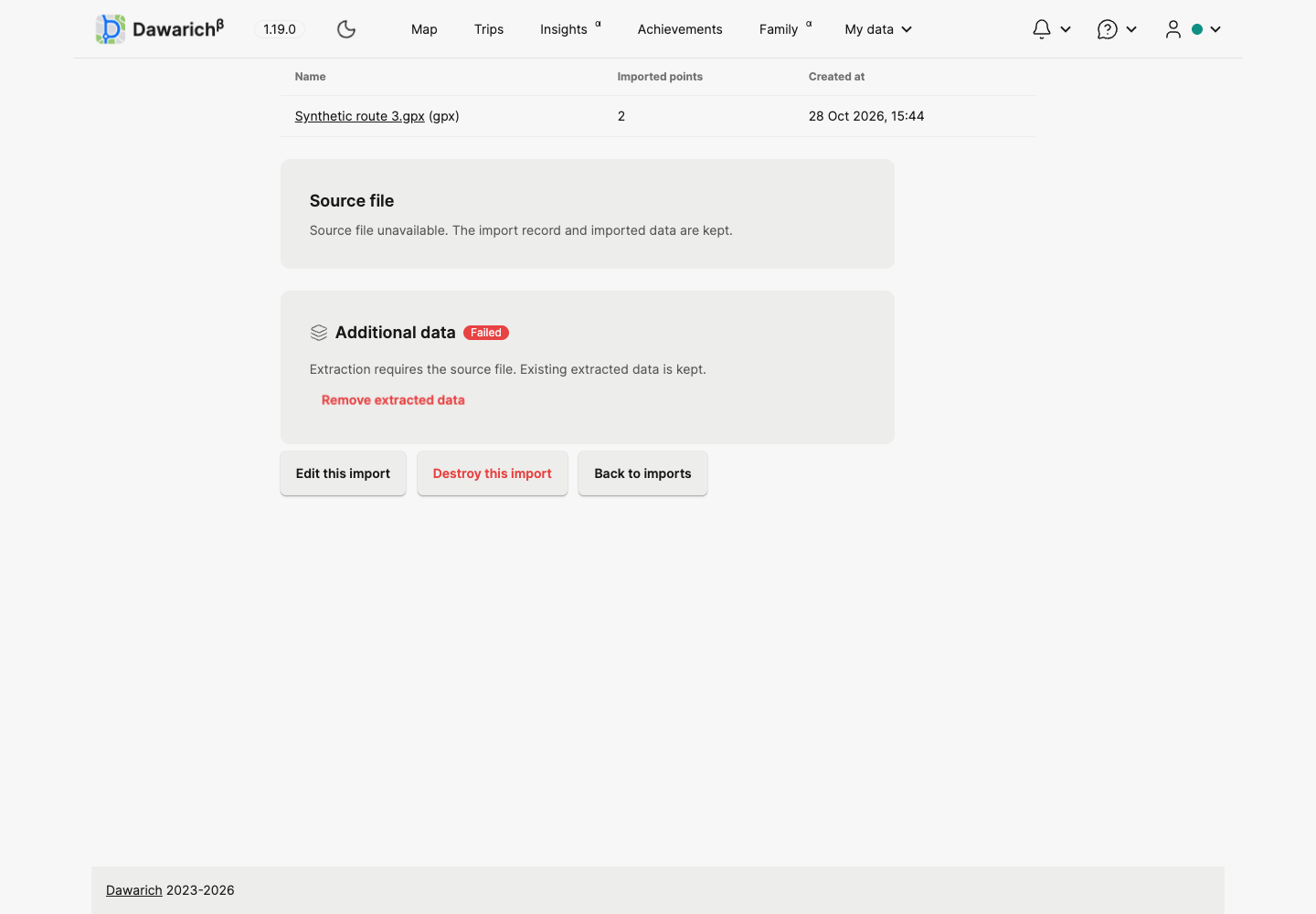Click Remove extracted data
This screenshot has width=1316, height=914.
coord(393,400)
